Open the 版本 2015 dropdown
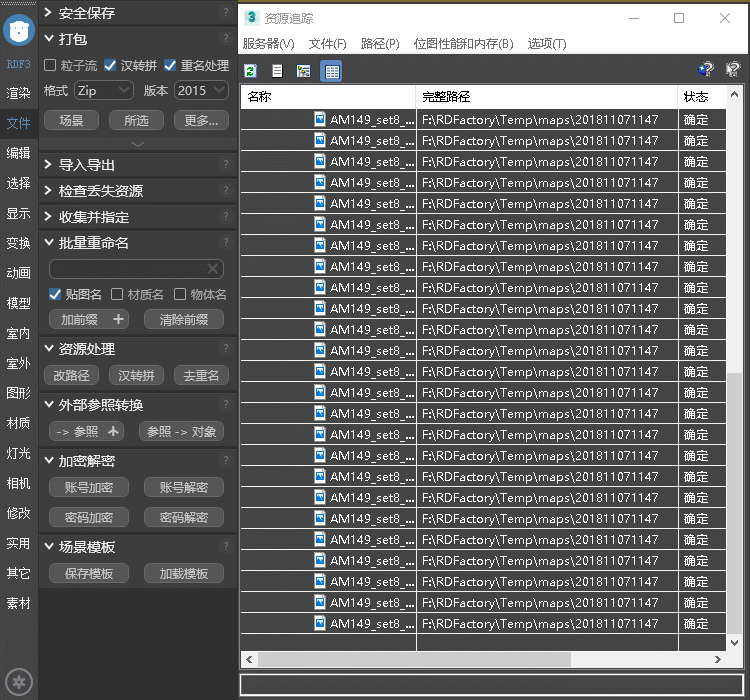The image size is (750, 700). [x=201, y=90]
